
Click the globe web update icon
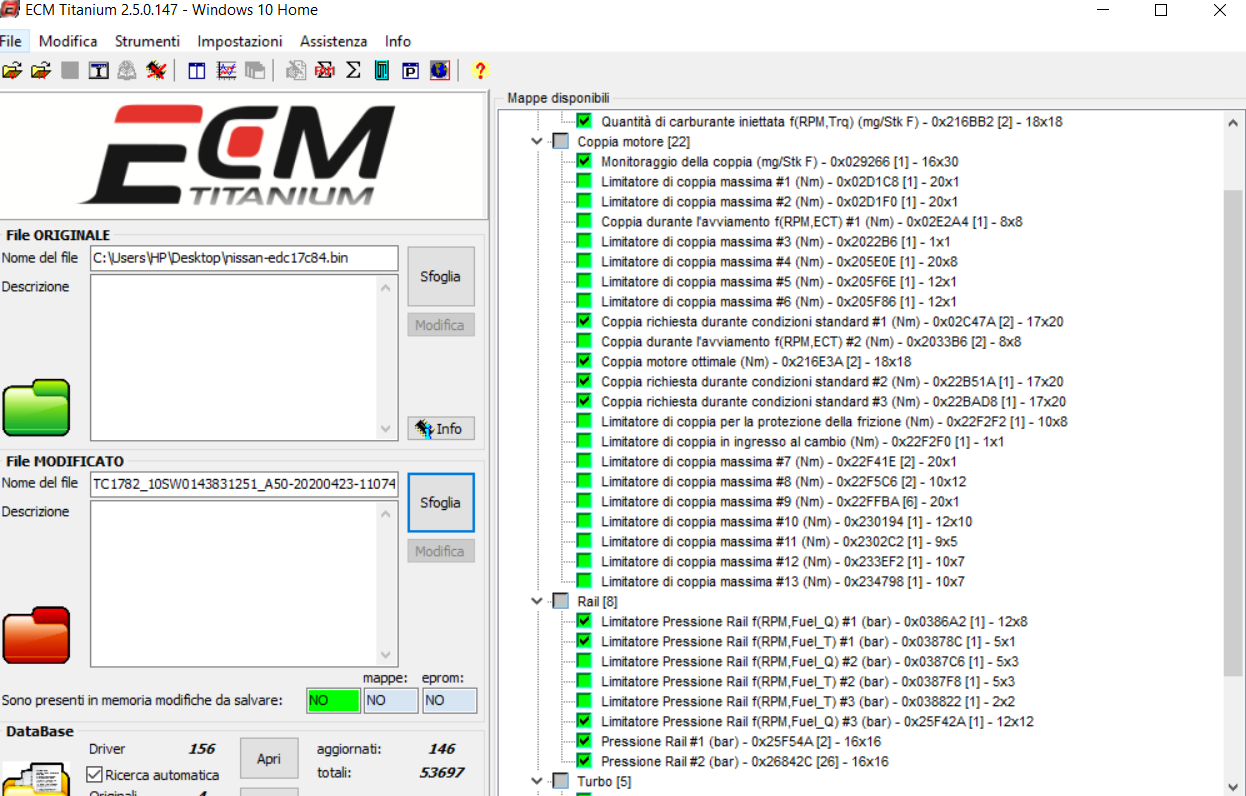pyautogui.click(x=439, y=70)
